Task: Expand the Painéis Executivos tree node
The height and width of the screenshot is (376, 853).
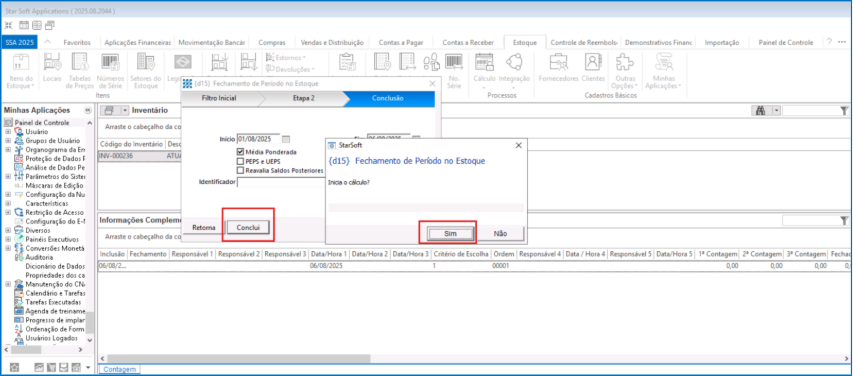Action: (8, 239)
